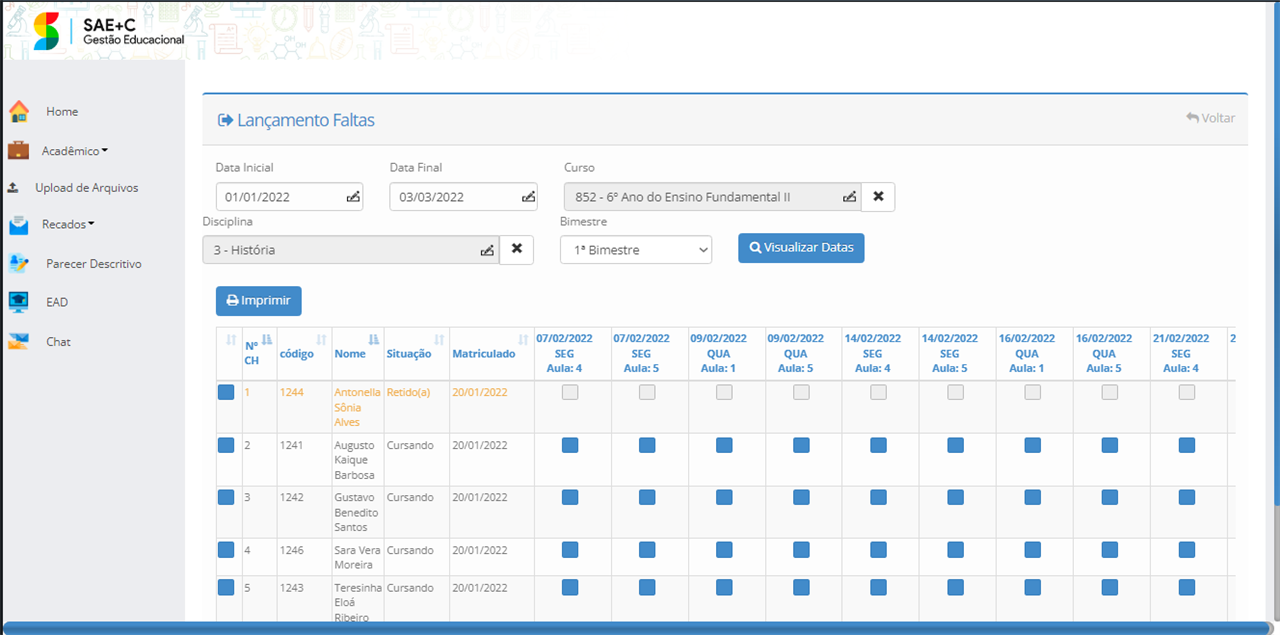The width and height of the screenshot is (1280, 635).
Task: Toggle Teresinha's checkbox for 21/02/2022 Aula 4
Action: [1187, 587]
